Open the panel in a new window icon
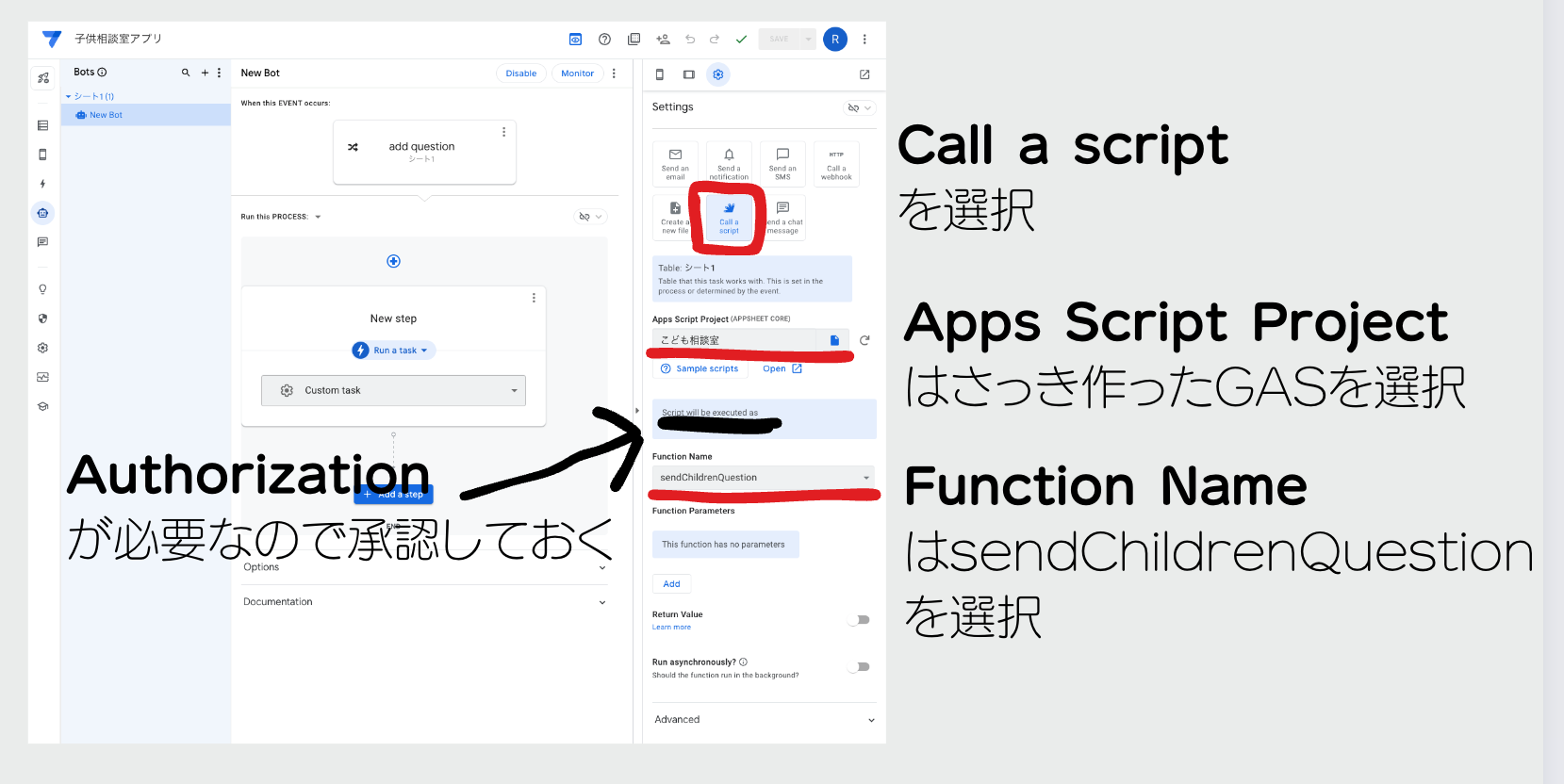Screen dimensions: 1564x784 click(x=864, y=74)
